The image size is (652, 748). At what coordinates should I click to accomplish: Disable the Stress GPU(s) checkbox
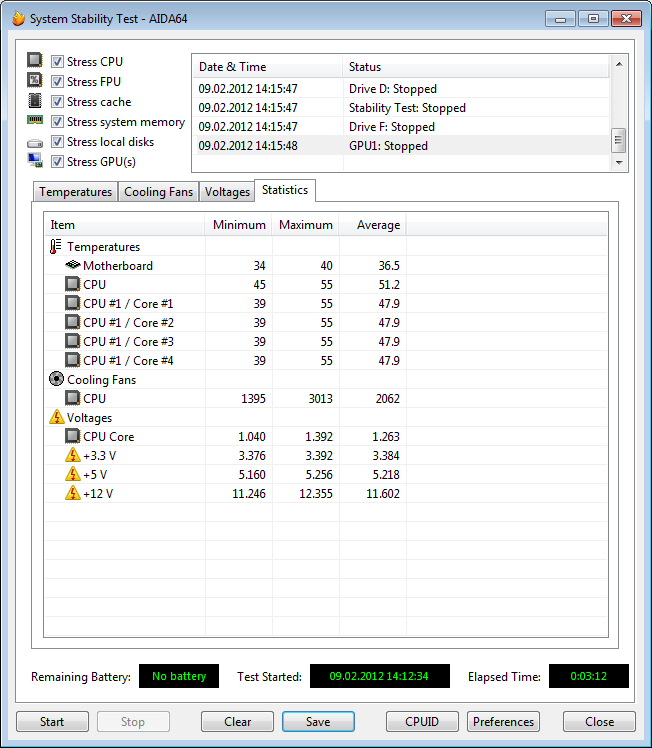tap(57, 162)
